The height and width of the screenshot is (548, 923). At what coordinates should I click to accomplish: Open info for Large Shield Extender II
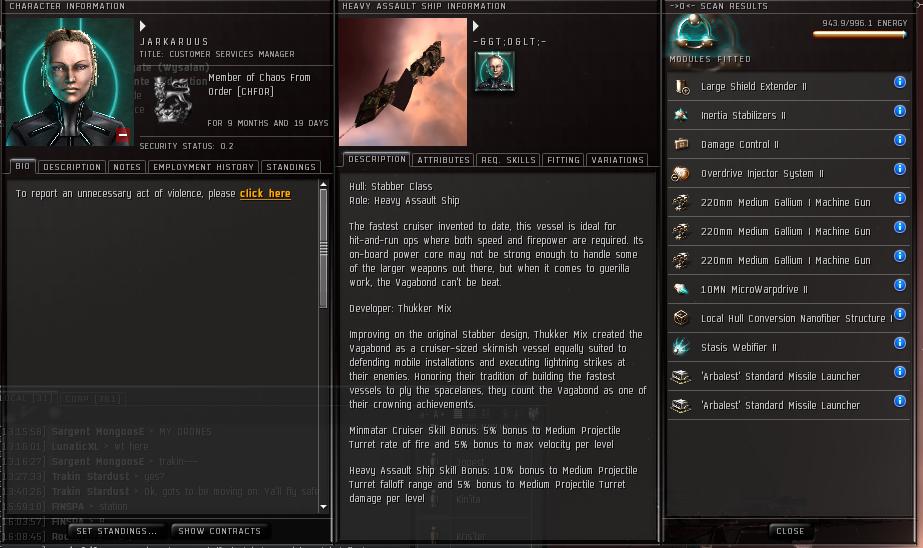click(x=899, y=82)
